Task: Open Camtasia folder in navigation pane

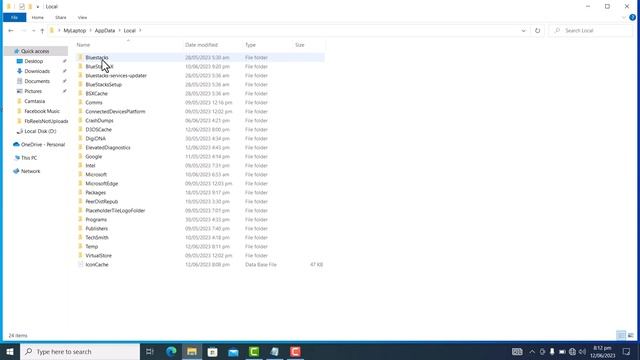Action: 35,101
